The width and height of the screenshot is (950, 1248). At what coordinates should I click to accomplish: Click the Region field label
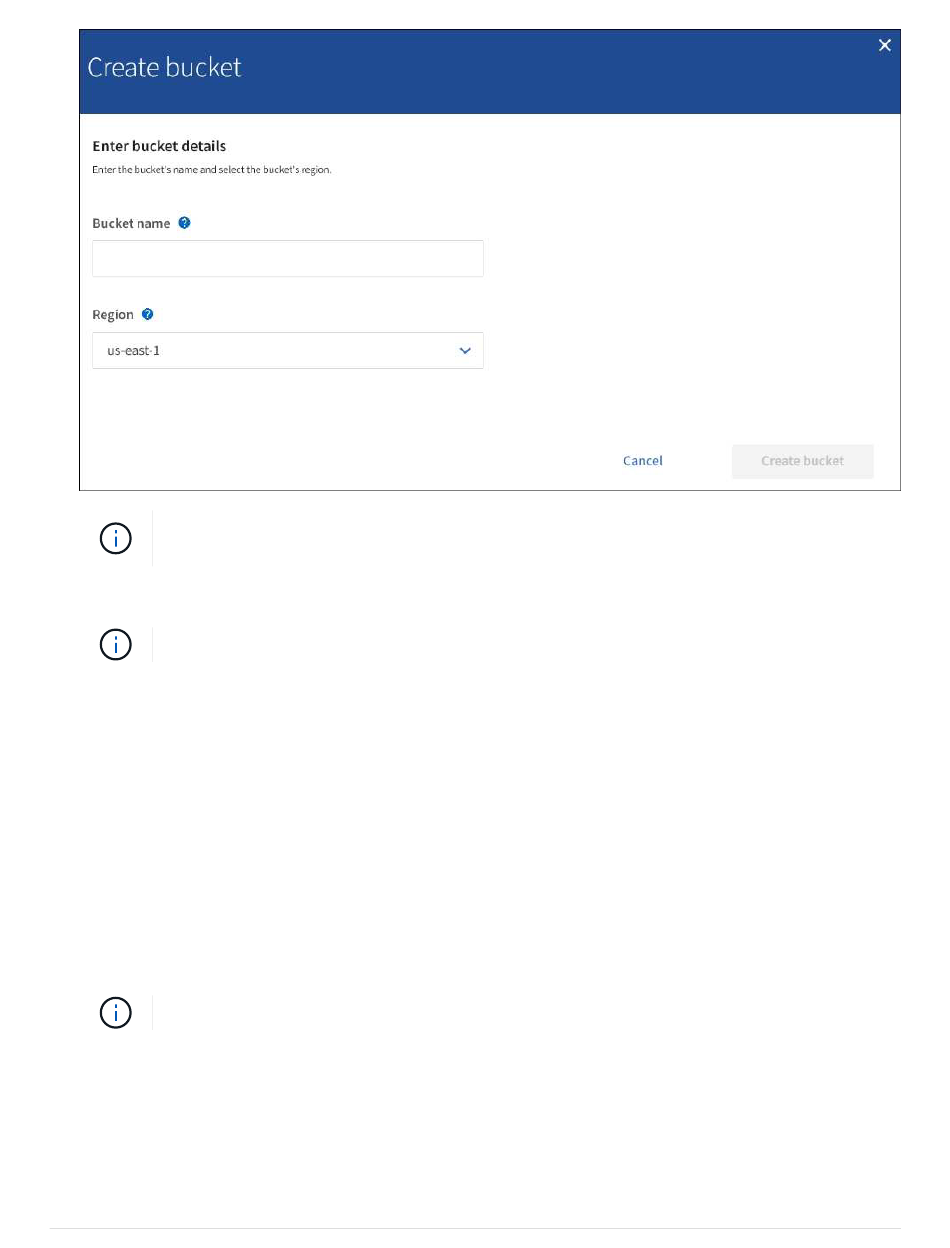(113, 315)
